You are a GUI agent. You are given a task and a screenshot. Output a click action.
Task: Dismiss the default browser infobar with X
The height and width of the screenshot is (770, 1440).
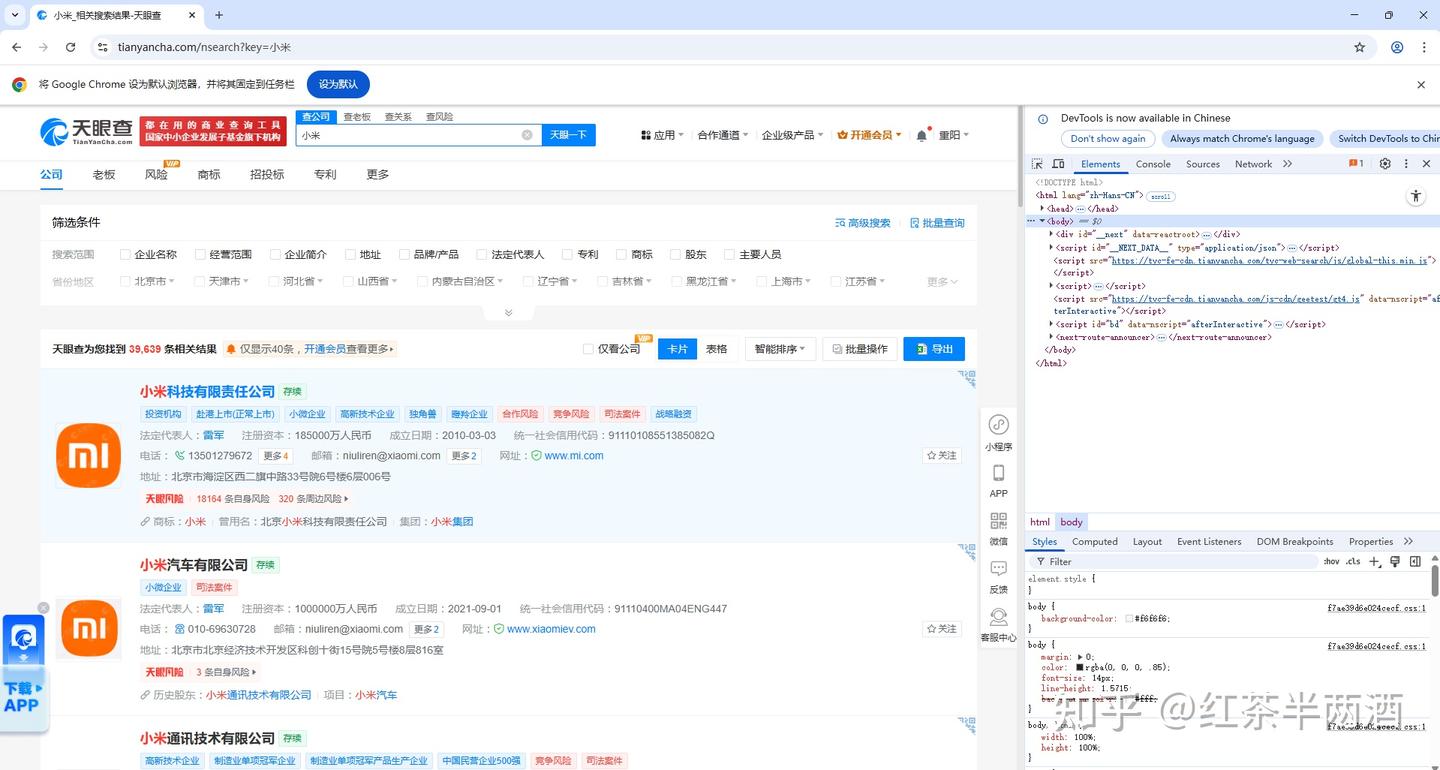click(1421, 85)
